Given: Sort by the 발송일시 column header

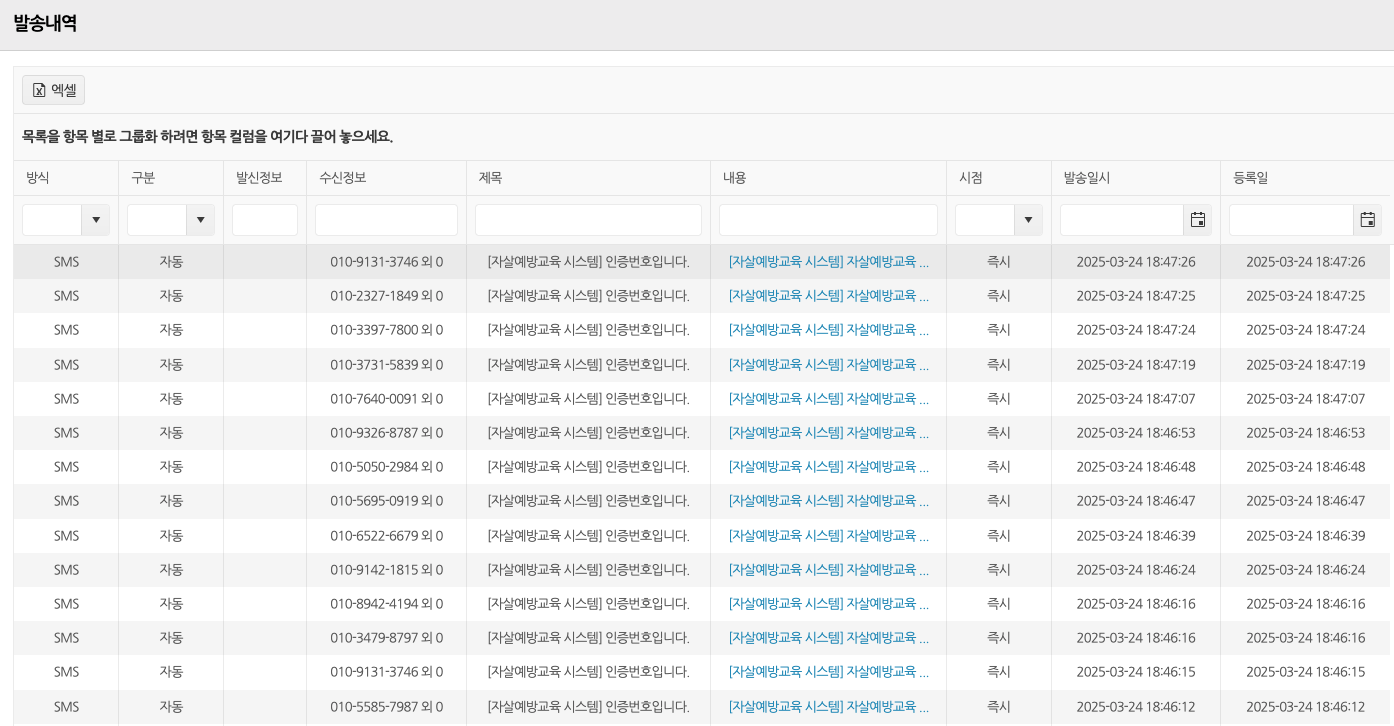Looking at the screenshot, I should 1087,178.
